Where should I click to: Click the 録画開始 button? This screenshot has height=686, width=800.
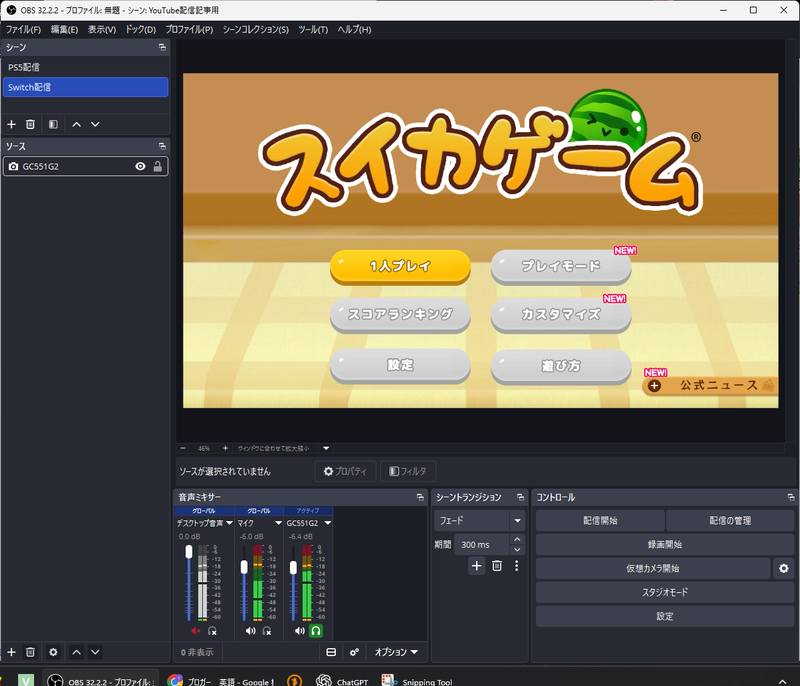665,544
